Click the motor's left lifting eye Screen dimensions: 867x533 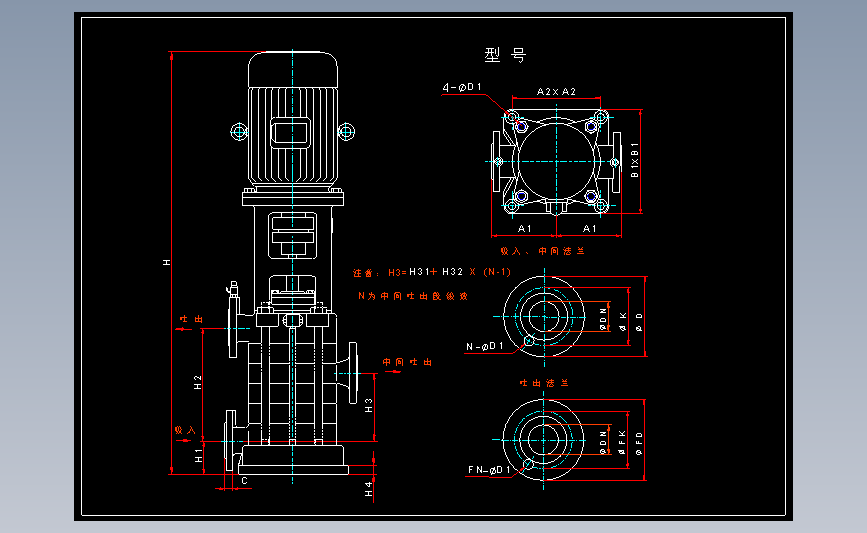[x=239, y=132]
